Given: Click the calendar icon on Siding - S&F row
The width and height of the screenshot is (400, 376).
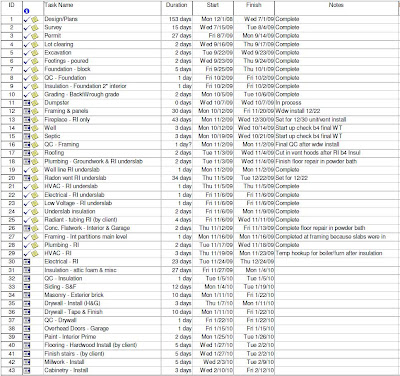Looking at the screenshot, I should [27, 287].
